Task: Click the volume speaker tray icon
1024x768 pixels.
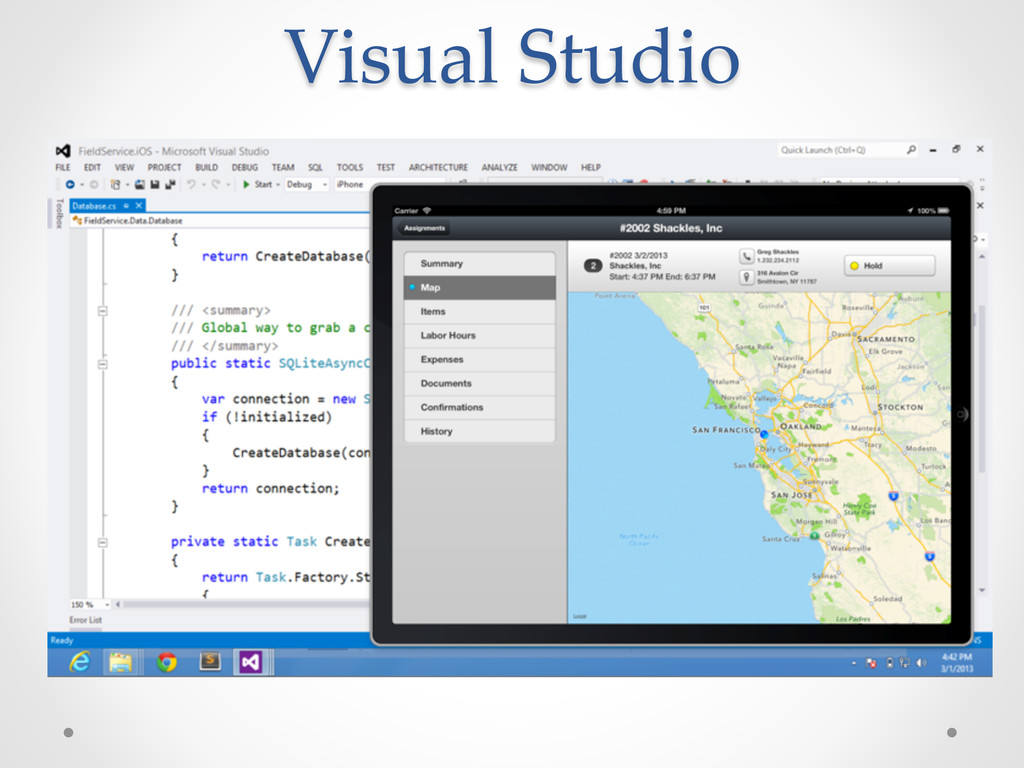Action: point(921,663)
